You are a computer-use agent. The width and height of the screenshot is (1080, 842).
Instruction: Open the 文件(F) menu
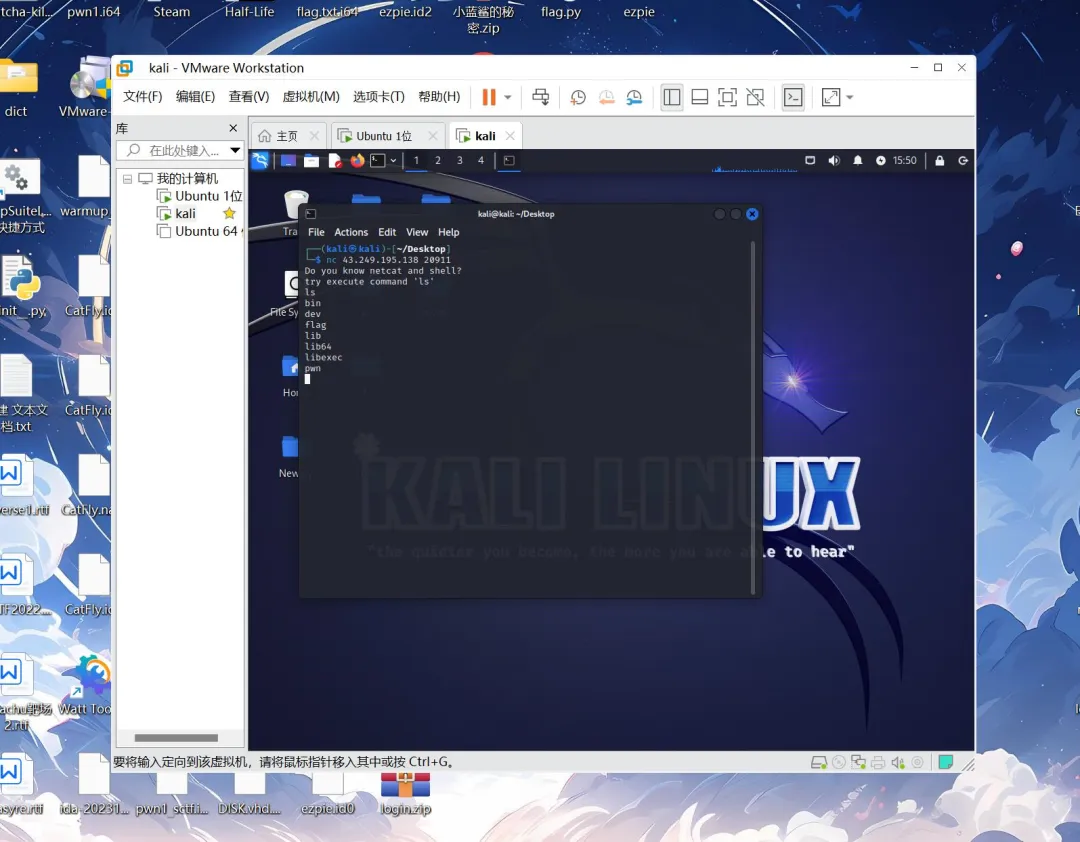pos(143,96)
